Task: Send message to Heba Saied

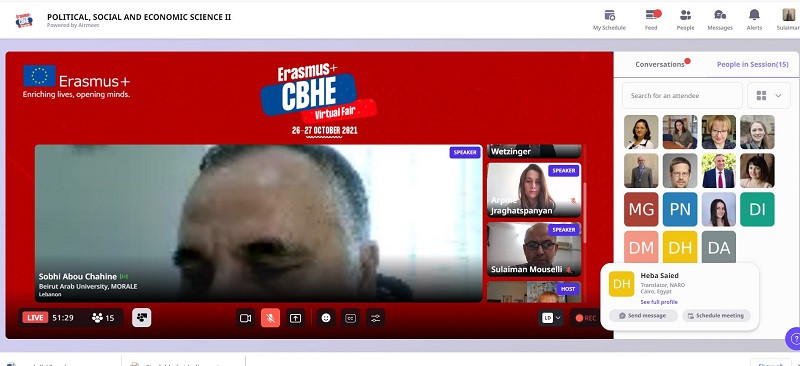Action: click(x=643, y=315)
